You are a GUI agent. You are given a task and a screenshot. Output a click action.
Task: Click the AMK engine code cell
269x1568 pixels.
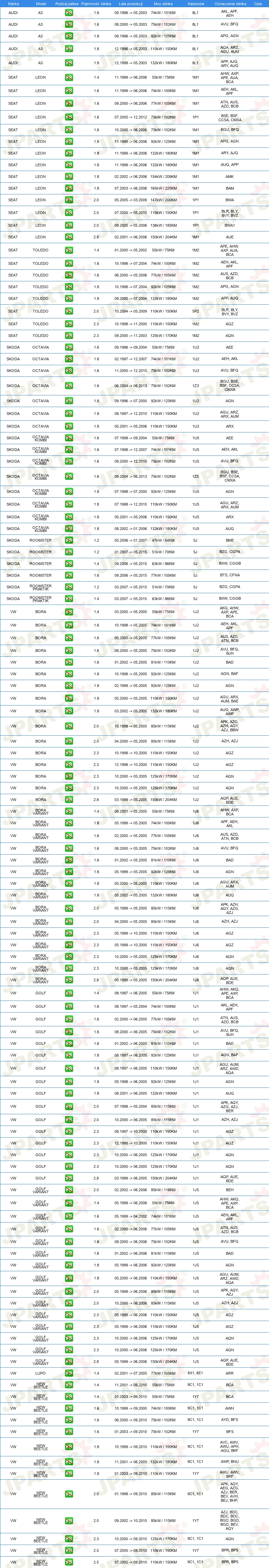[229, 177]
